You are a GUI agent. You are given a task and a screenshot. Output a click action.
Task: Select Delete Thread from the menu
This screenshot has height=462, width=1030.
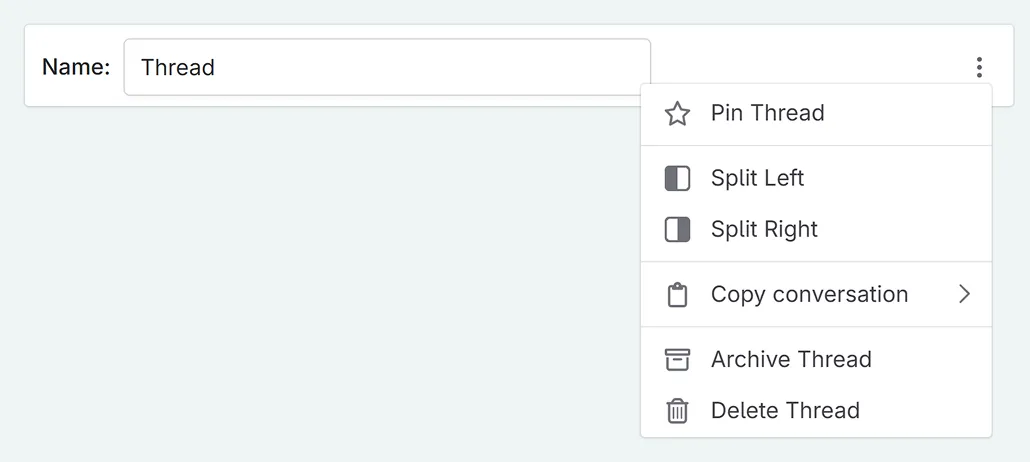click(x=785, y=411)
